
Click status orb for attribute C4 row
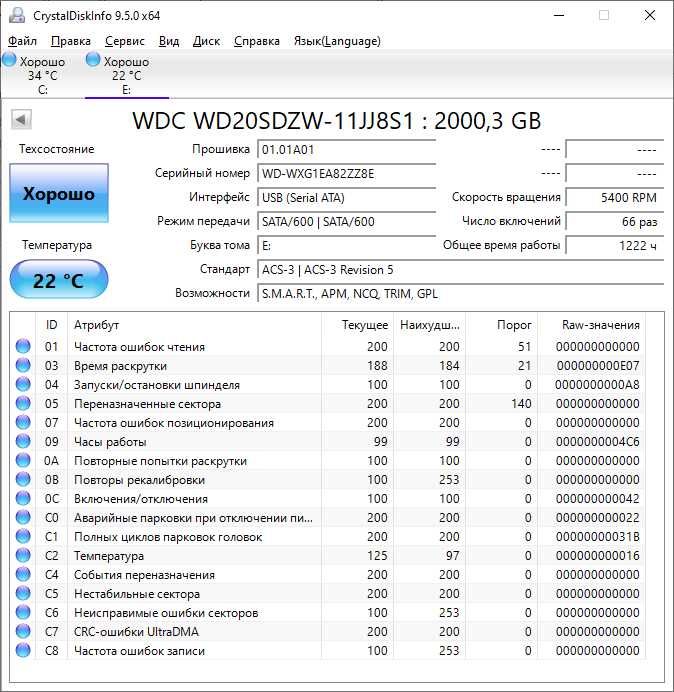23,574
